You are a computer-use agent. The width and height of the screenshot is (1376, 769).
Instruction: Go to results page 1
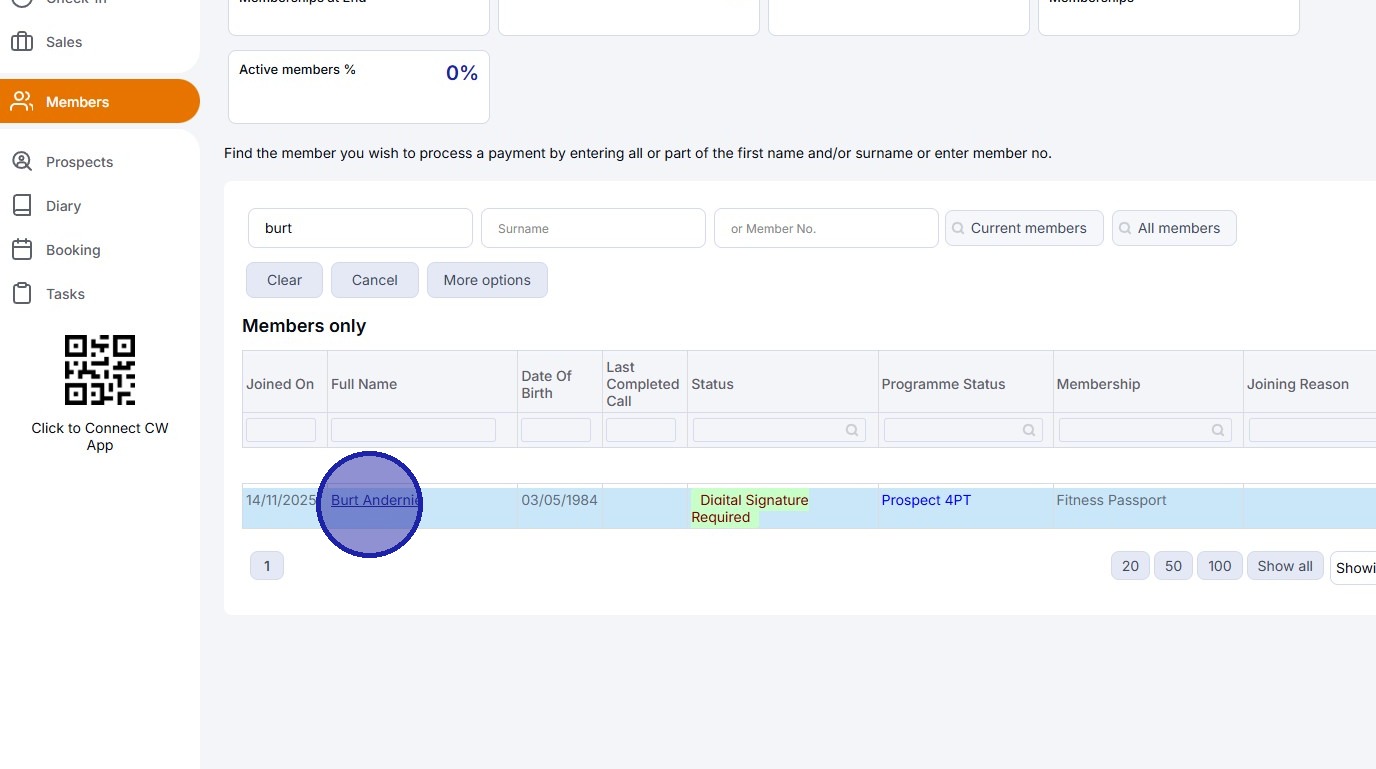pos(267,566)
